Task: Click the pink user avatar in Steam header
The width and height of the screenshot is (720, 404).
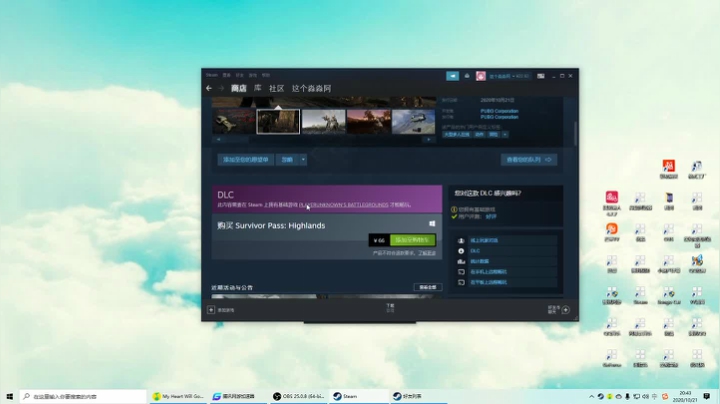Action: coord(481,76)
